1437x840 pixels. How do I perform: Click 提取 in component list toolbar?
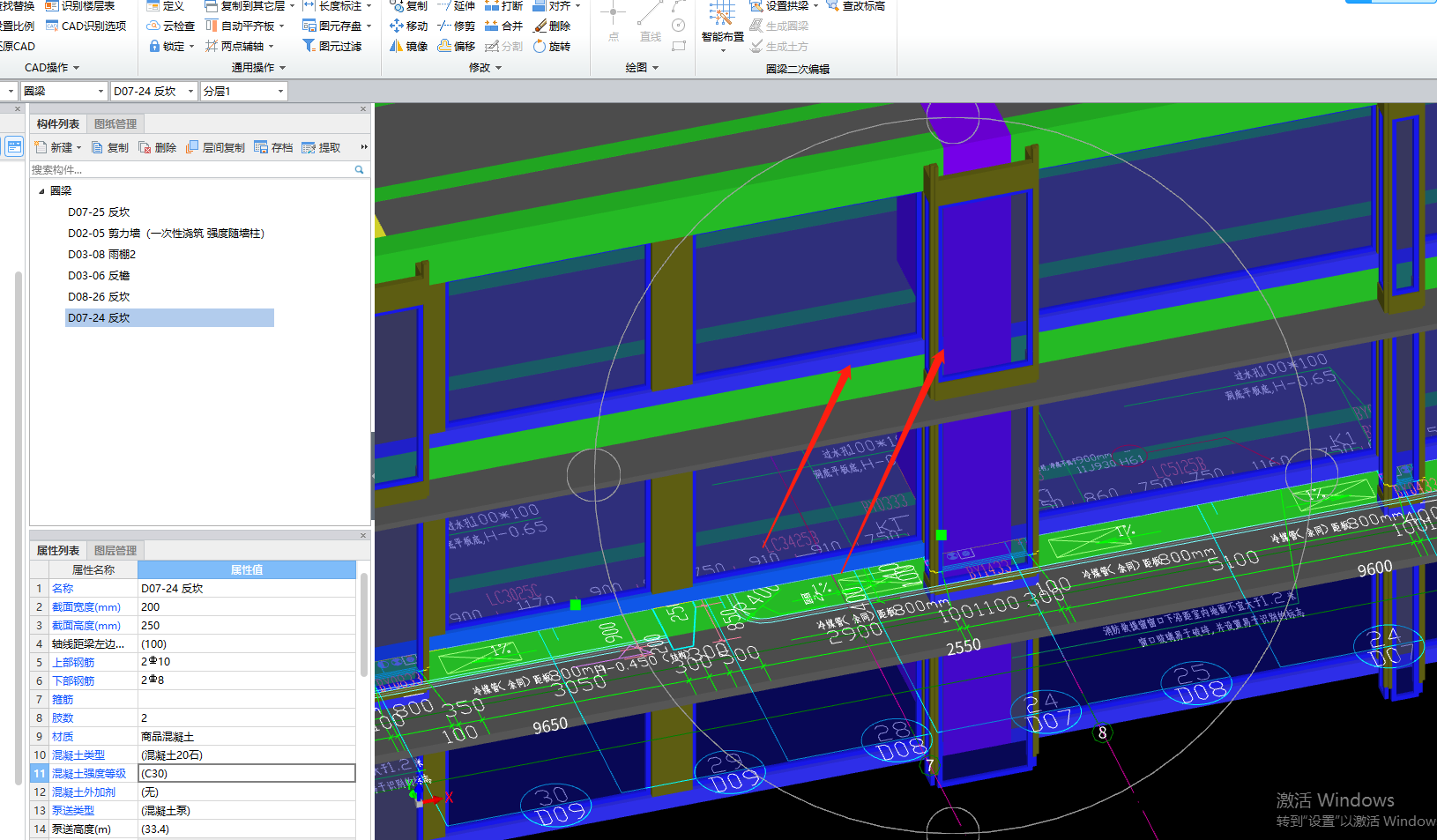[321, 147]
